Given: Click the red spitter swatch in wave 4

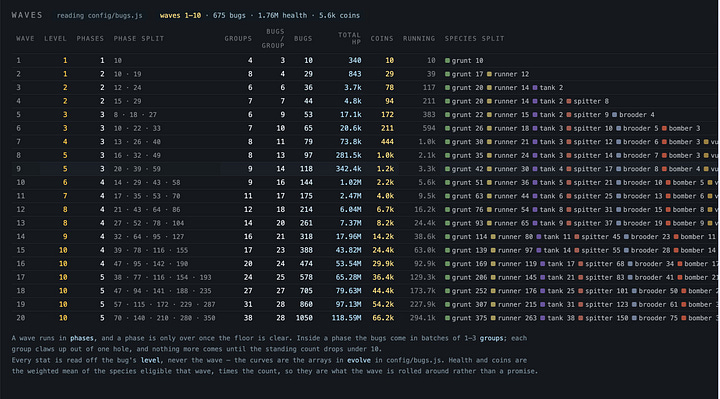Looking at the screenshot, I should coord(569,101).
